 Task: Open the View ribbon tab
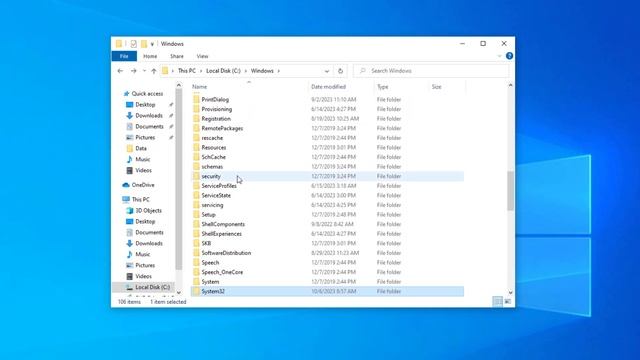(202, 56)
